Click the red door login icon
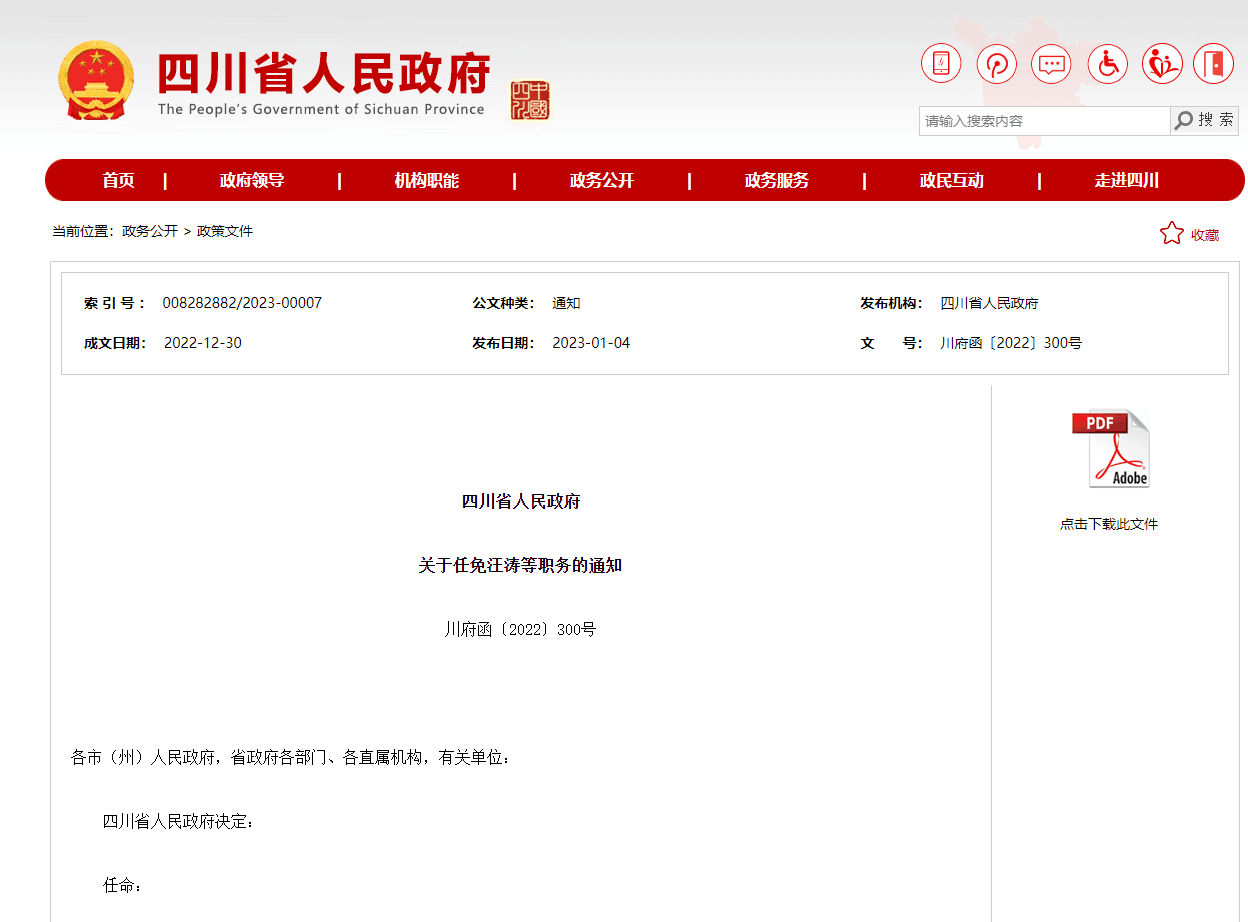 tap(1216, 62)
